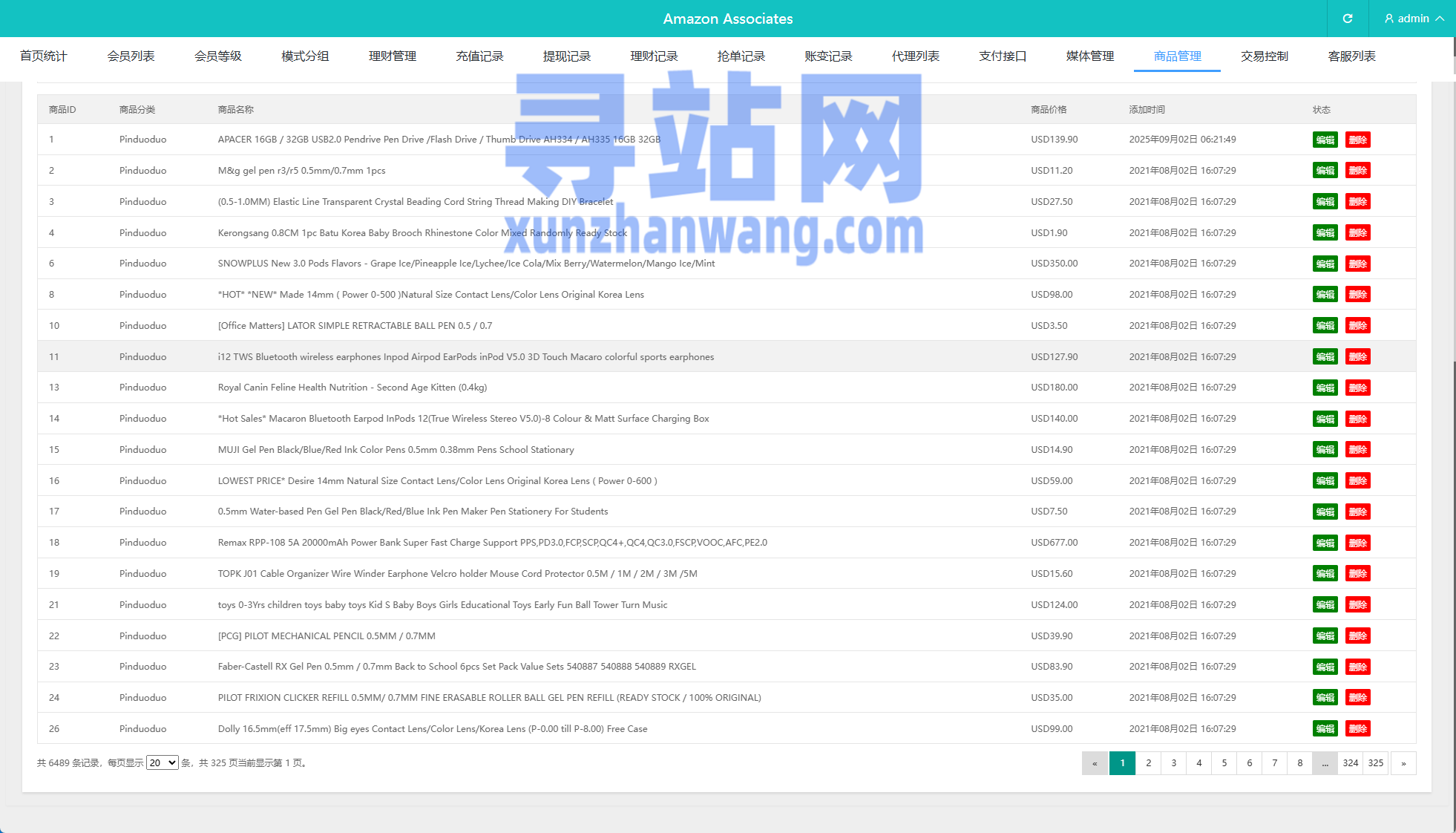Delete the Remax RPP-108 Power Bank row
The width and height of the screenshot is (1456, 833).
point(1357,543)
